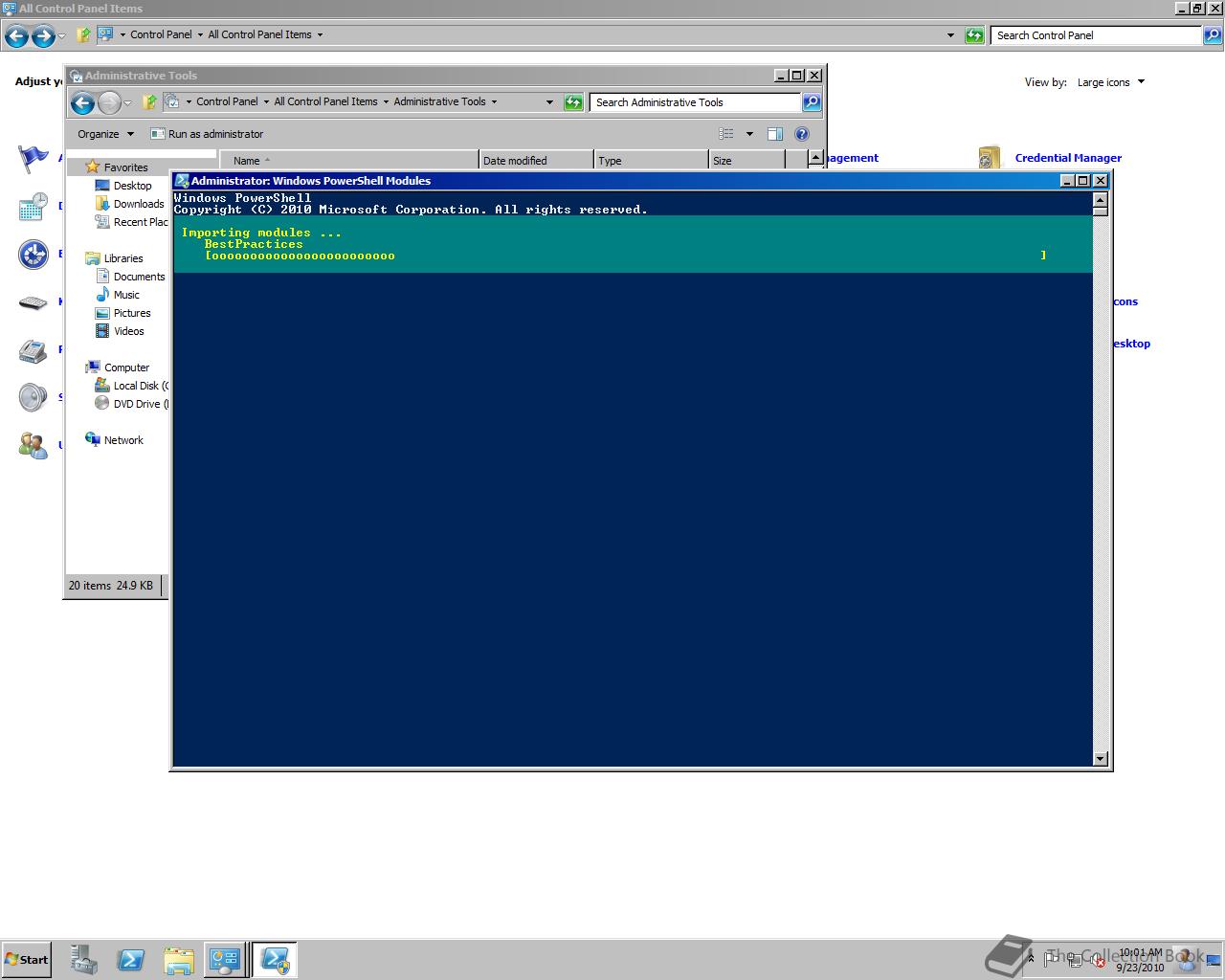Click PowerShell window title bar icon
1225x980 pixels.
point(182,181)
